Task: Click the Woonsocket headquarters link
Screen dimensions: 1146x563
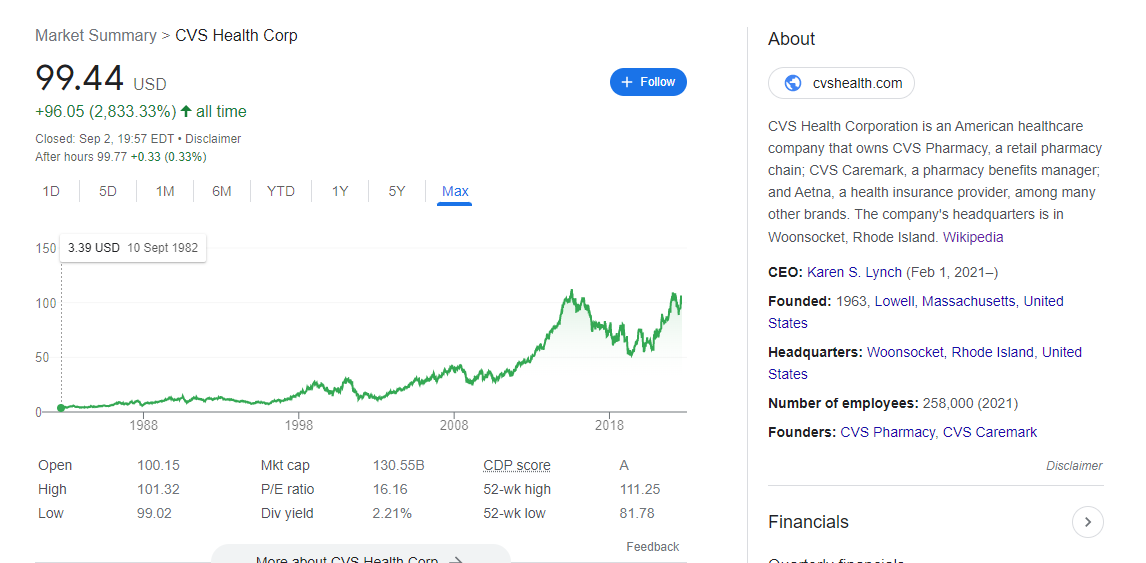Action: [x=905, y=352]
